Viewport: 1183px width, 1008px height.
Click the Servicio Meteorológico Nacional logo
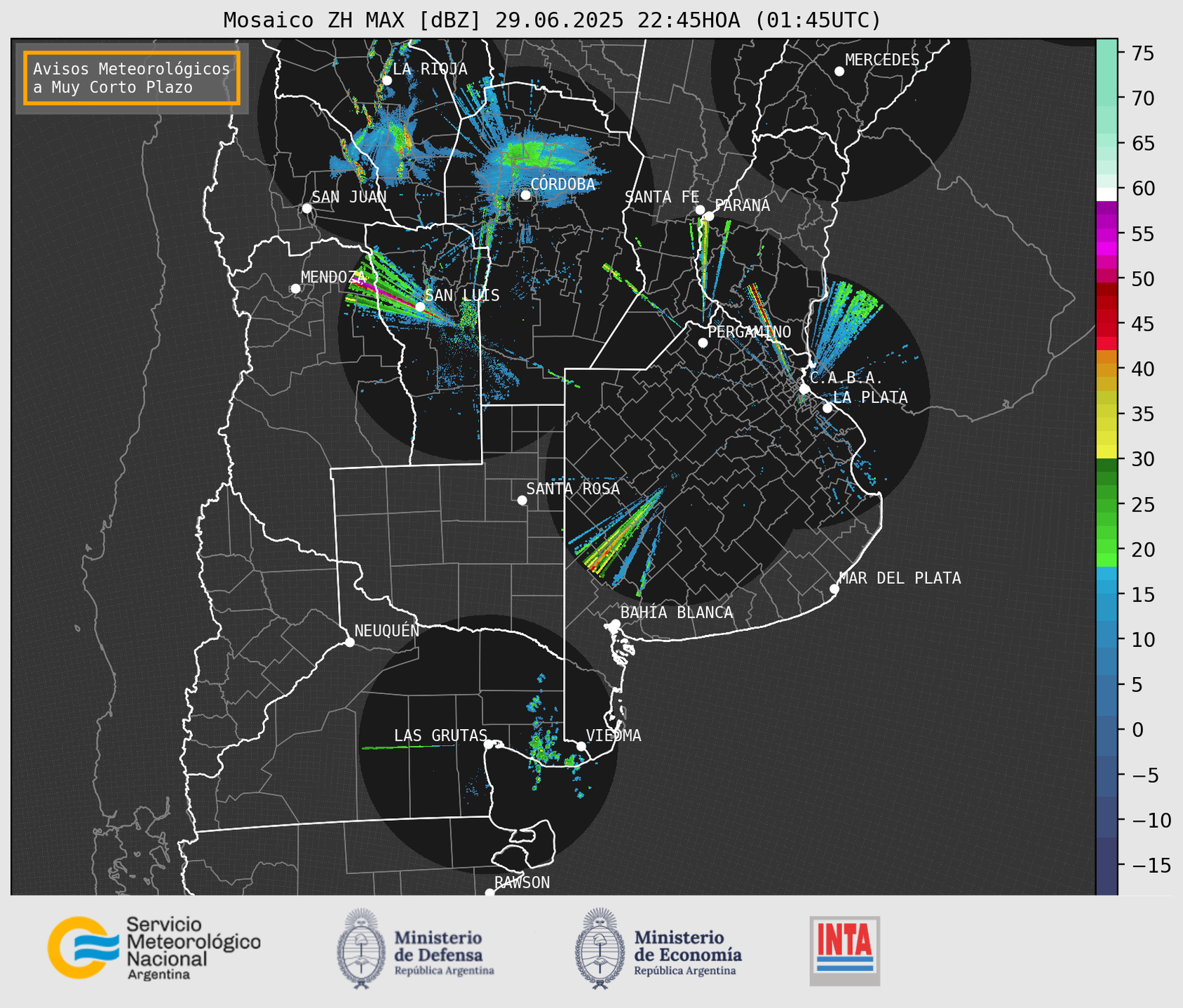pos(154,948)
